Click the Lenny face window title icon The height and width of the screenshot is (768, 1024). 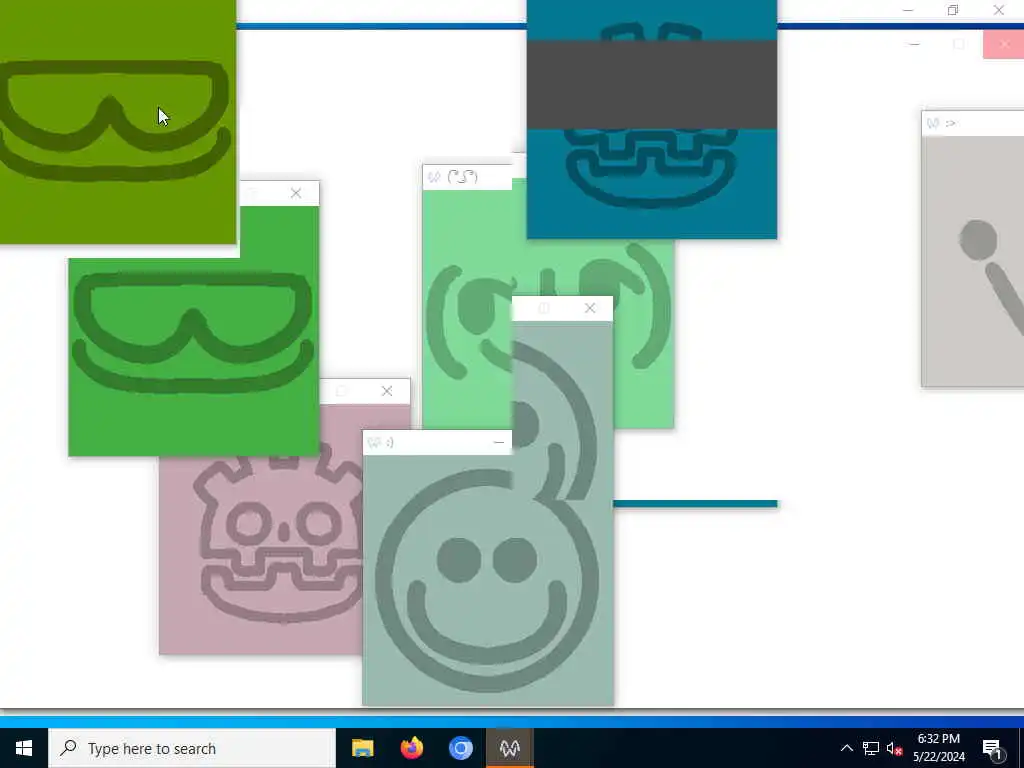(x=434, y=177)
